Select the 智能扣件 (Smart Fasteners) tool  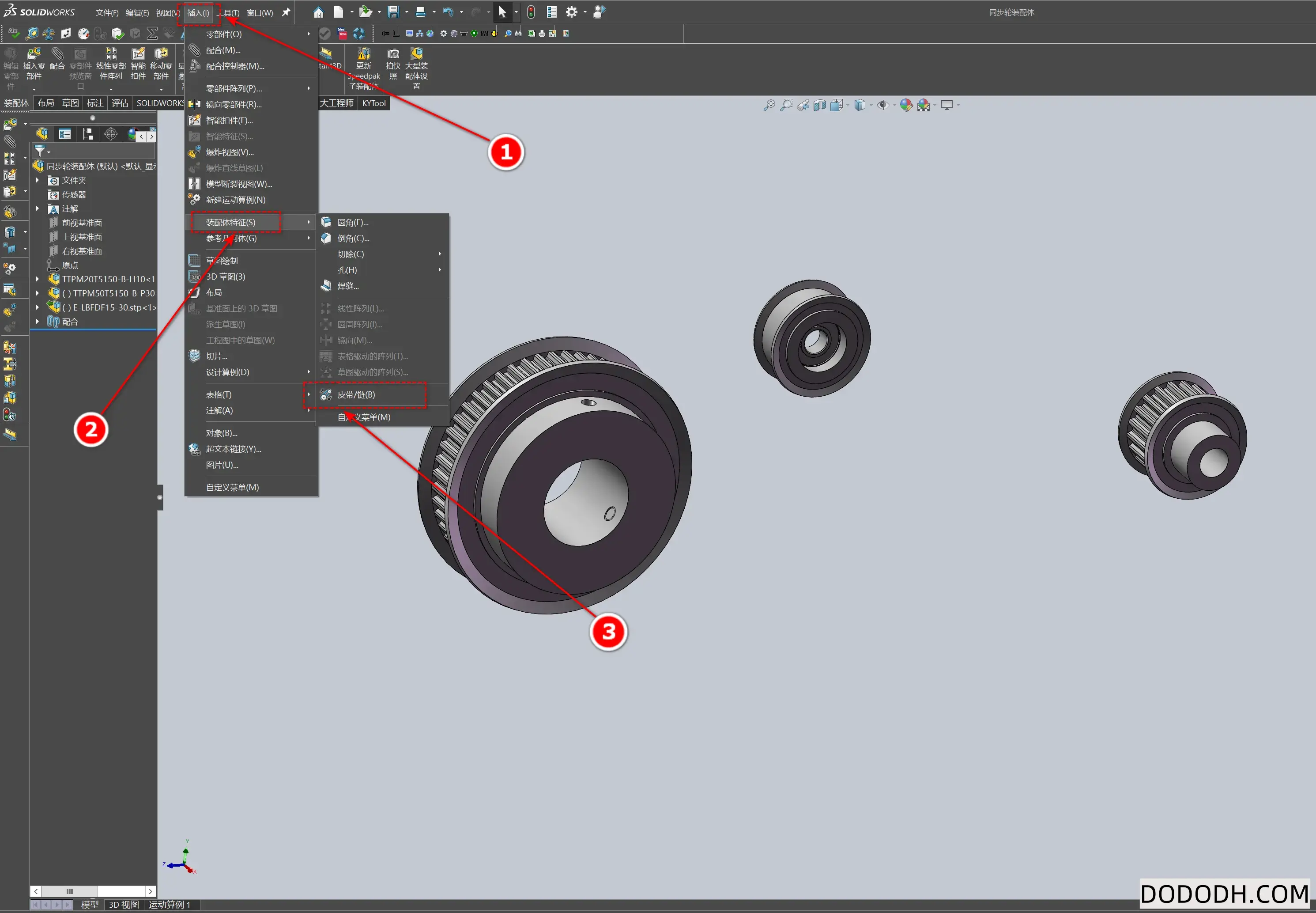point(138,63)
